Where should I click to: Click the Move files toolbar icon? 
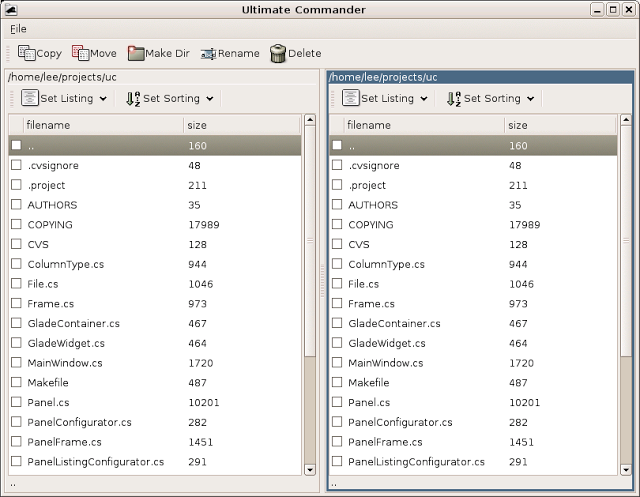point(80,53)
